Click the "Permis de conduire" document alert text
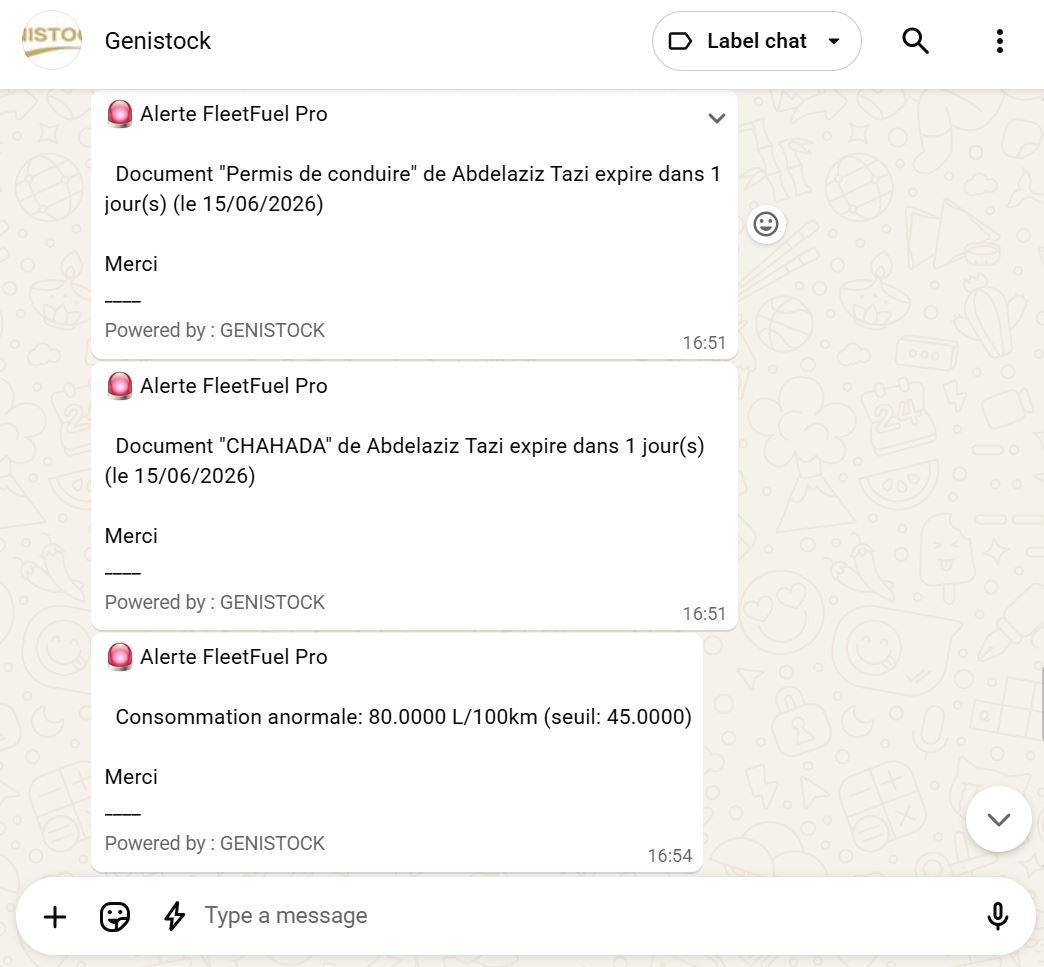The height and width of the screenshot is (967, 1044). click(413, 188)
